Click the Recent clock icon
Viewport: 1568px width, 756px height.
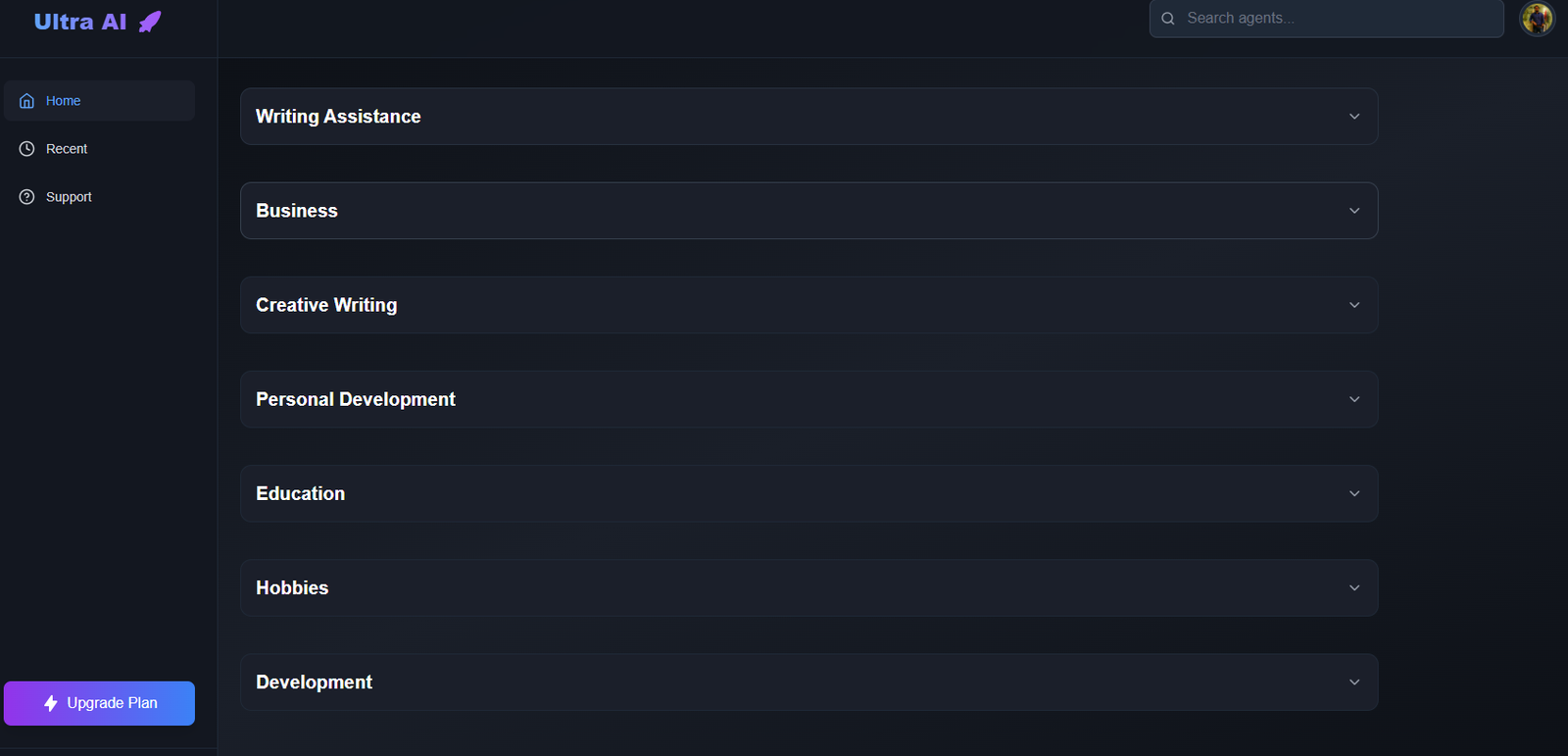(x=26, y=149)
